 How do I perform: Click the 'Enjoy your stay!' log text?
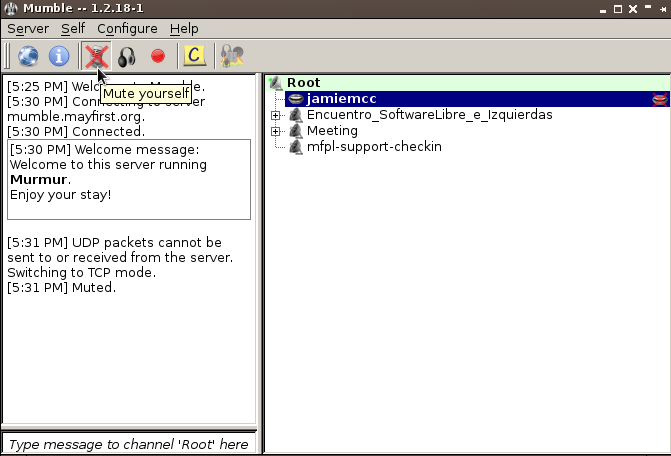coord(60,195)
